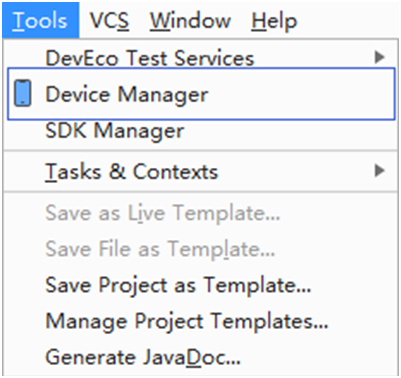The image size is (401, 378).
Task: Click the blue-outlined Device Manager row
Action: 201,94
